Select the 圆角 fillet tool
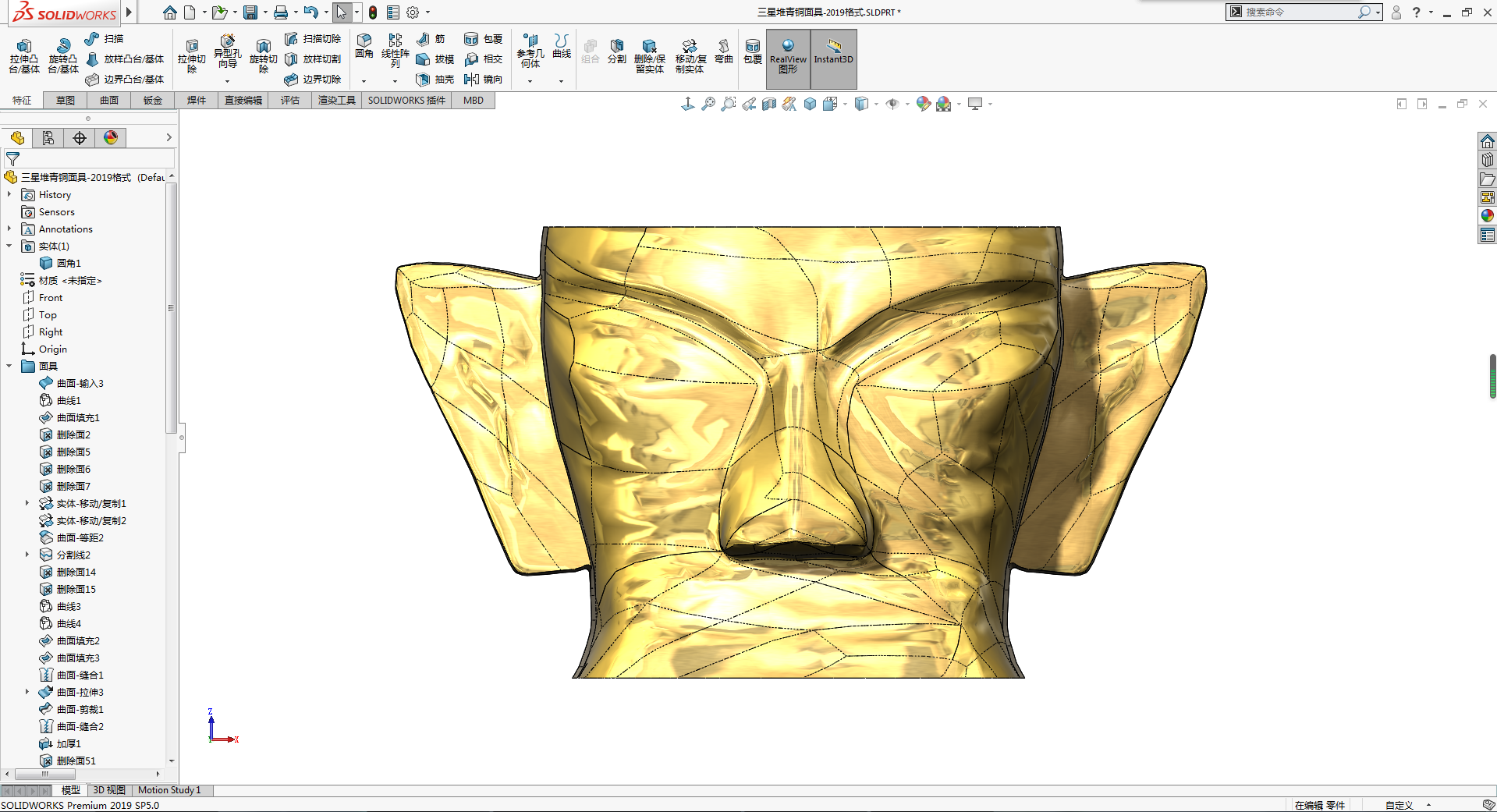This screenshot has height=812, width=1497. point(364,47)
